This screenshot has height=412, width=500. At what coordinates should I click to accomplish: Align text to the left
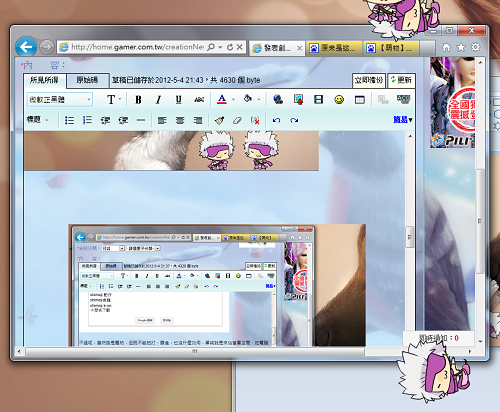coord(162,120)
